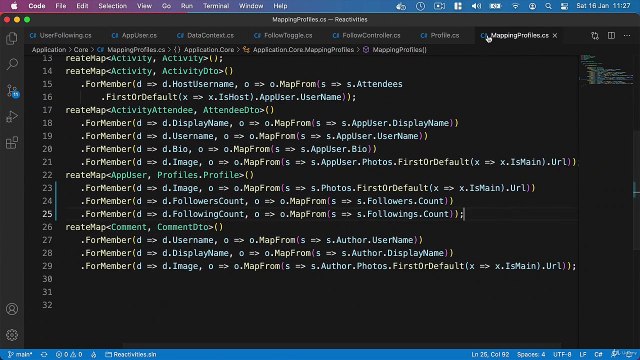Image resolution: width=640 pixels, height=360 pixels.
Task: Click the flame icon in status bar
Action: (93, 354)
